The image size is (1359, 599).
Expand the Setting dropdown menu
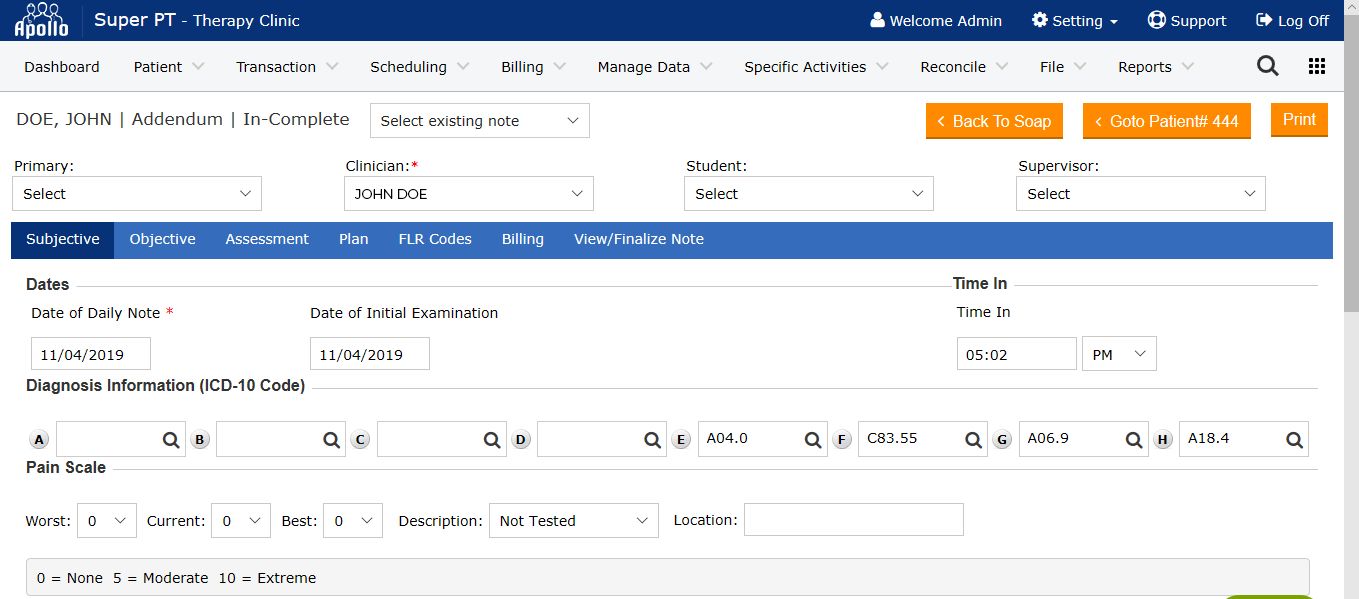tap(1075, 20)
